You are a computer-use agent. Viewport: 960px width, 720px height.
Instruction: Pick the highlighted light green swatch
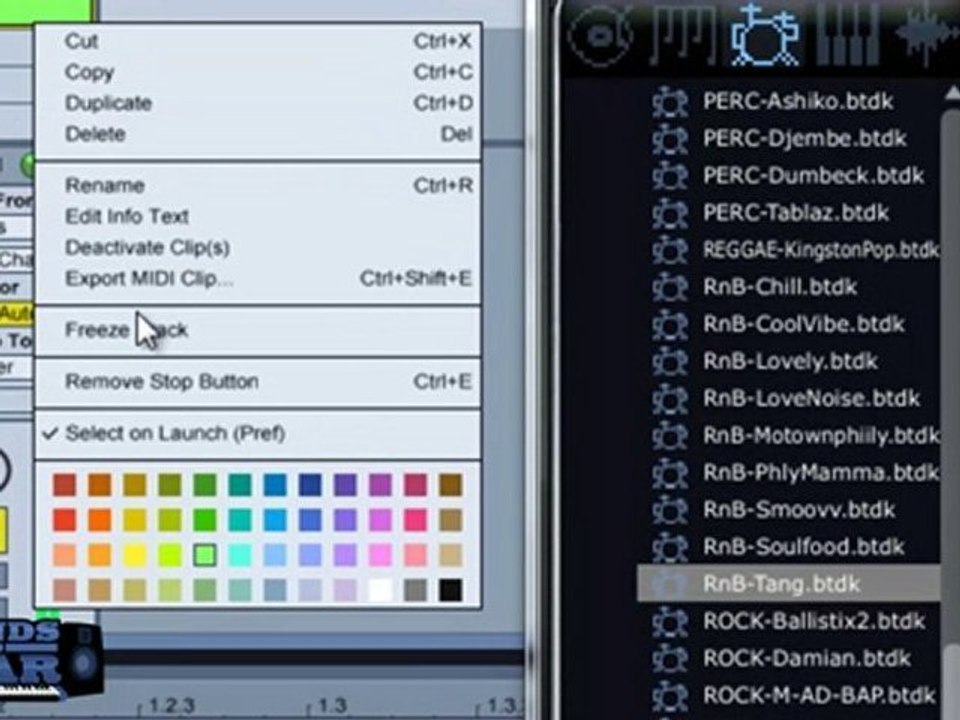coord(204,555)
